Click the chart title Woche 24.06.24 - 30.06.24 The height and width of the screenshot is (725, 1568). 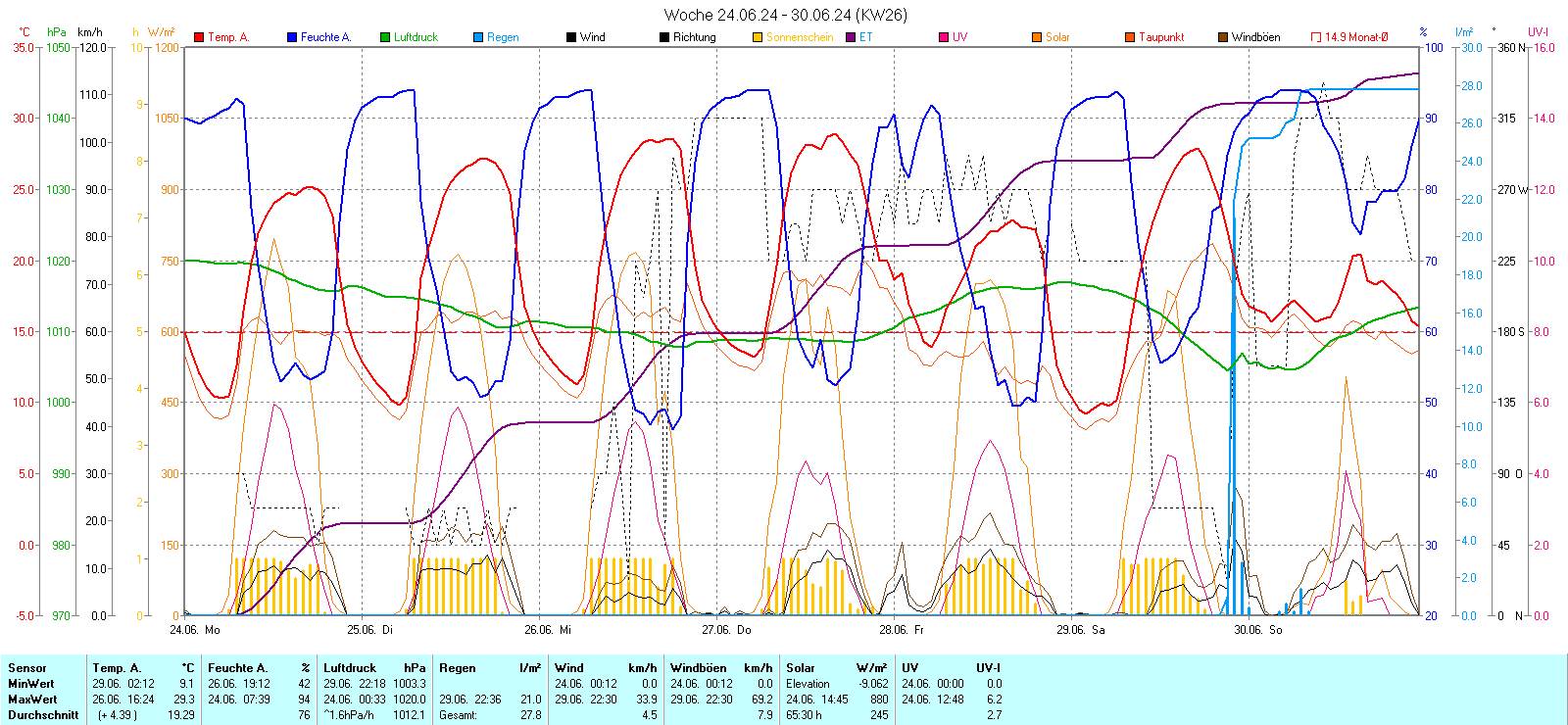785,15
